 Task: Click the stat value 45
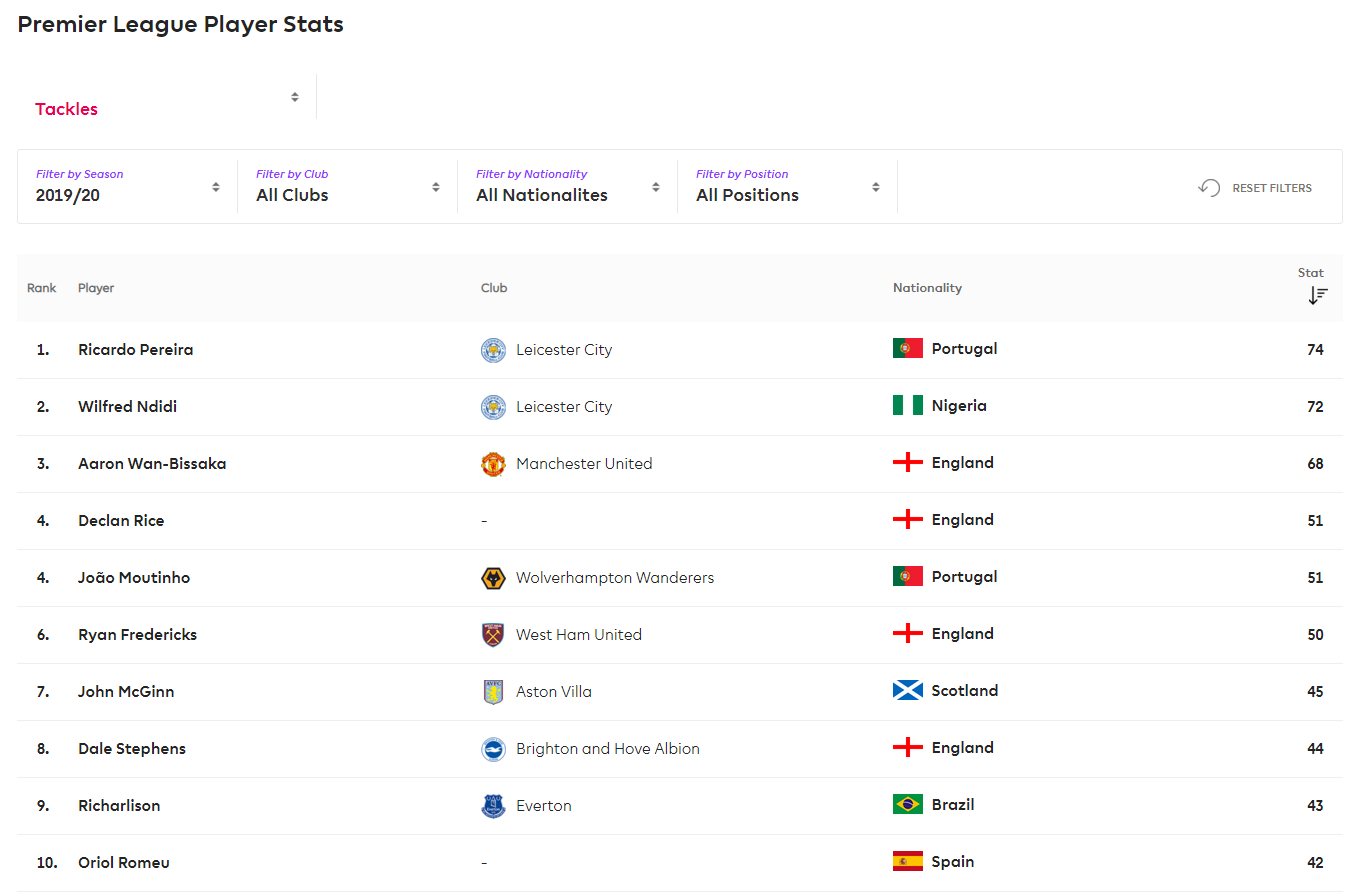1315,692
